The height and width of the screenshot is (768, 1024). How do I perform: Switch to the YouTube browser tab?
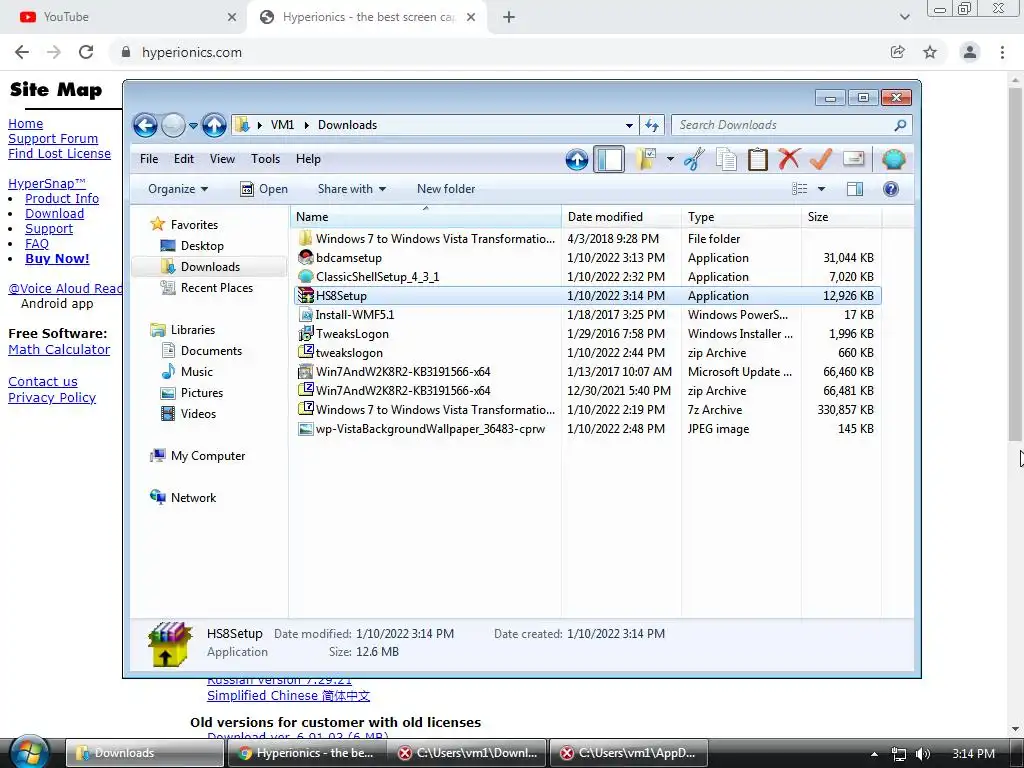[x=123, y=17]
